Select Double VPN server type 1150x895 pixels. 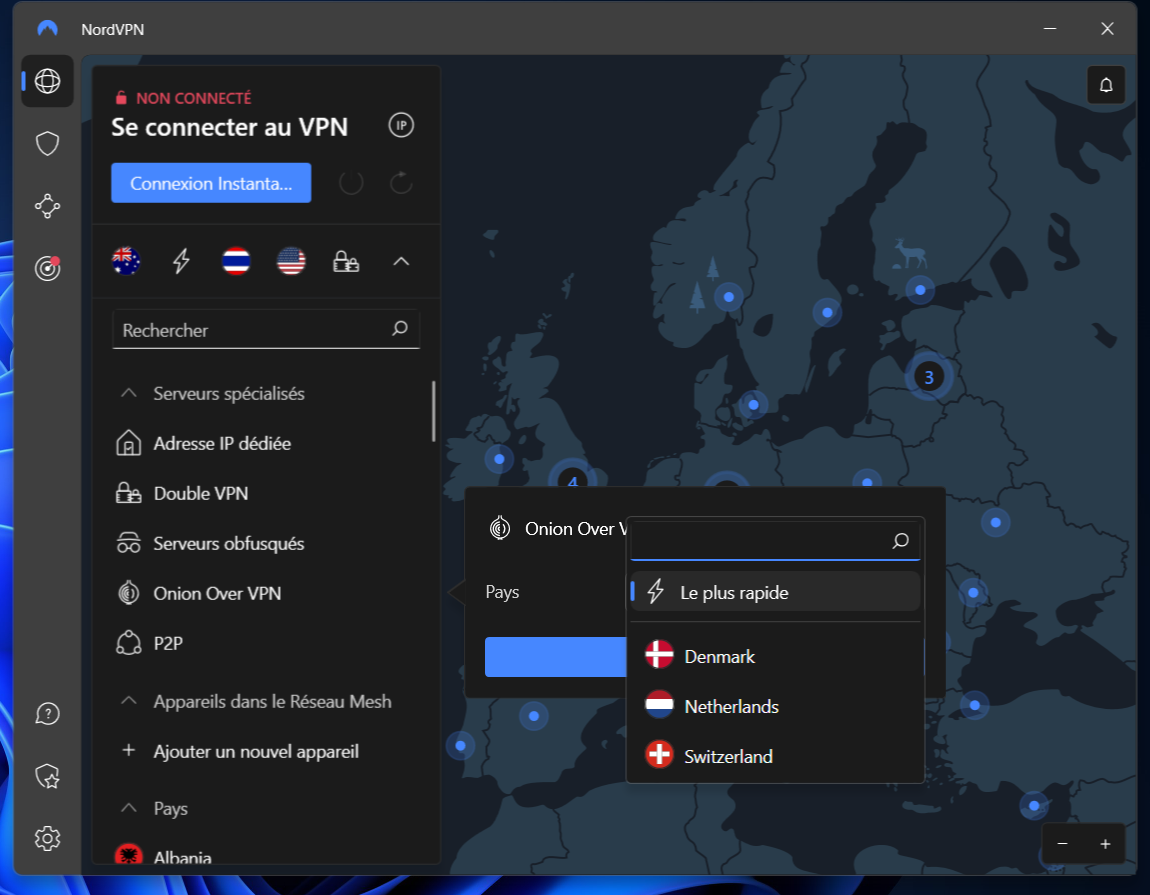tap(201, 494)
